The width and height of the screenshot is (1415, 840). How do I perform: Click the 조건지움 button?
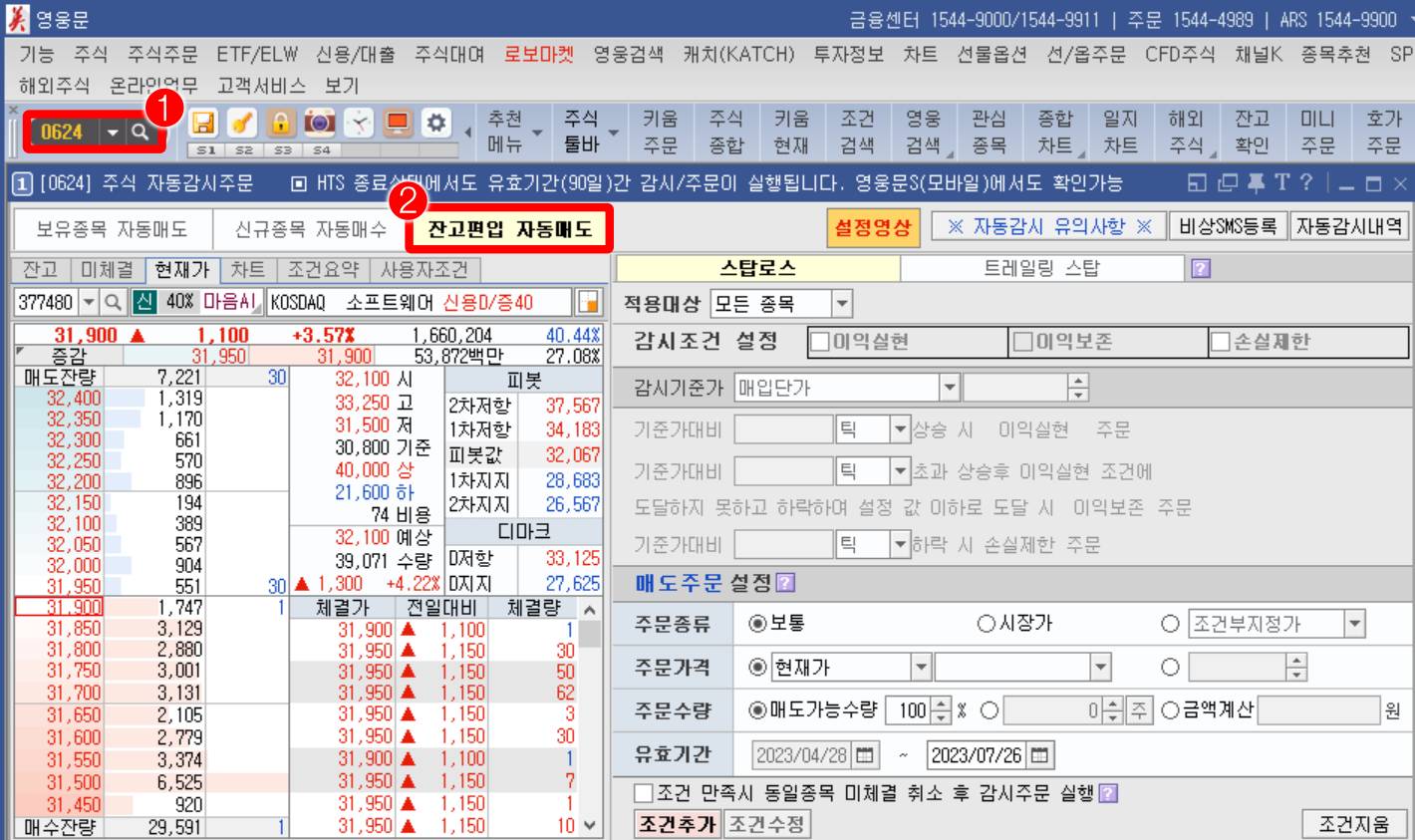point(1354,824)
